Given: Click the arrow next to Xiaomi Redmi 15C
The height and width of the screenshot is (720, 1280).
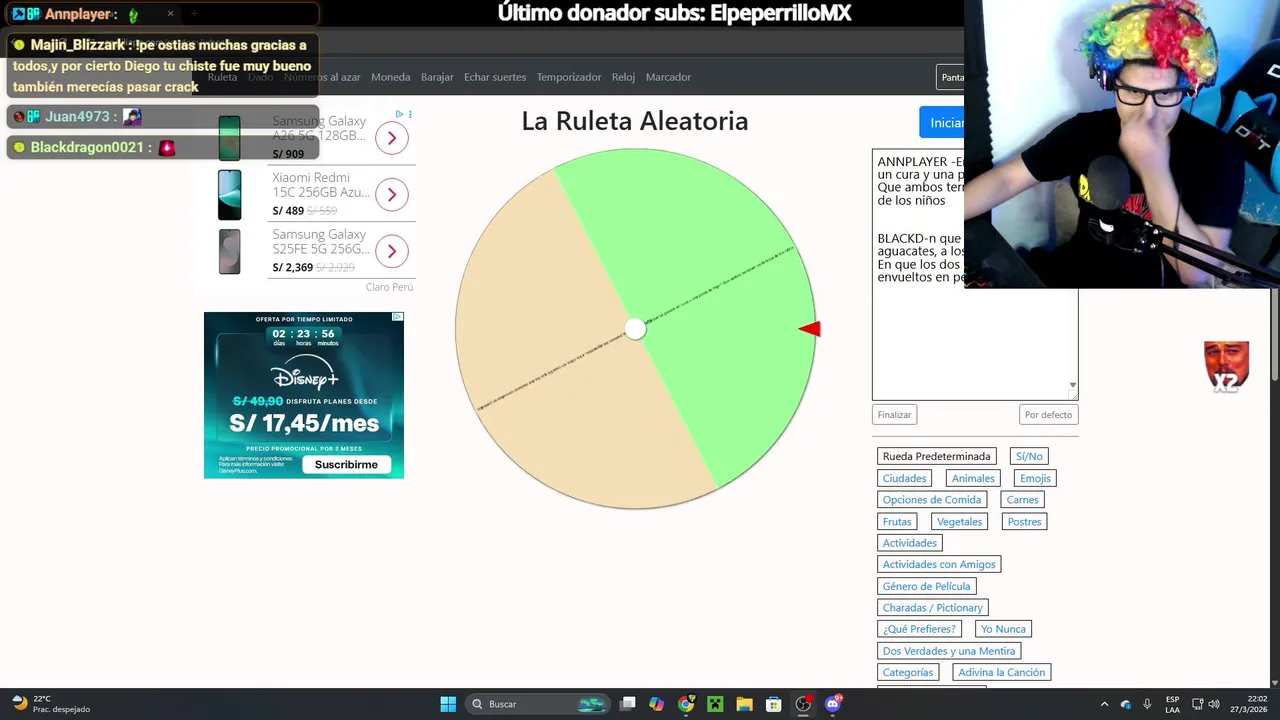Looking at the screenshot, I should tap(392, 195).
